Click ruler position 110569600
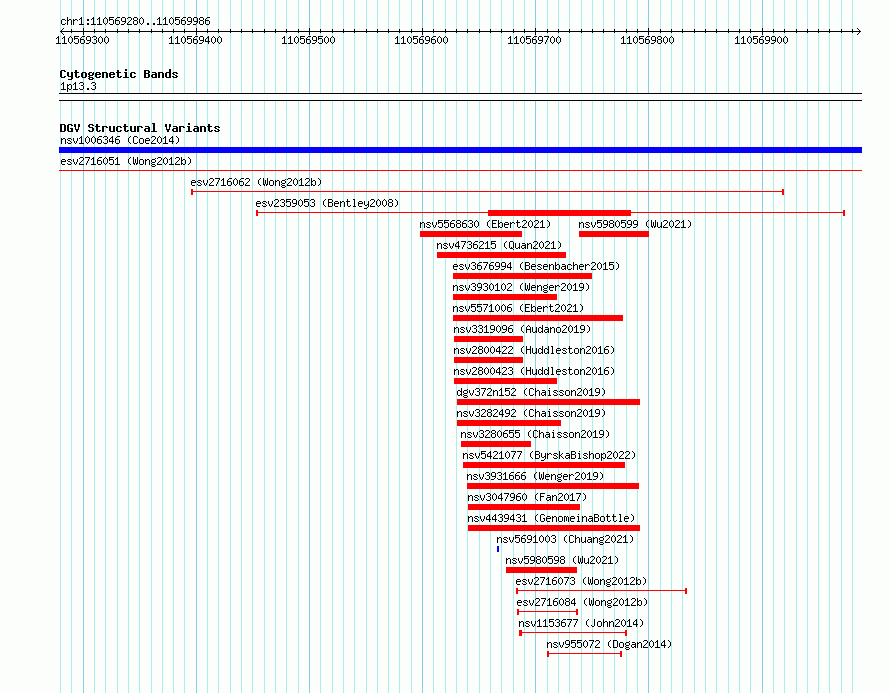 pos(422,40)
